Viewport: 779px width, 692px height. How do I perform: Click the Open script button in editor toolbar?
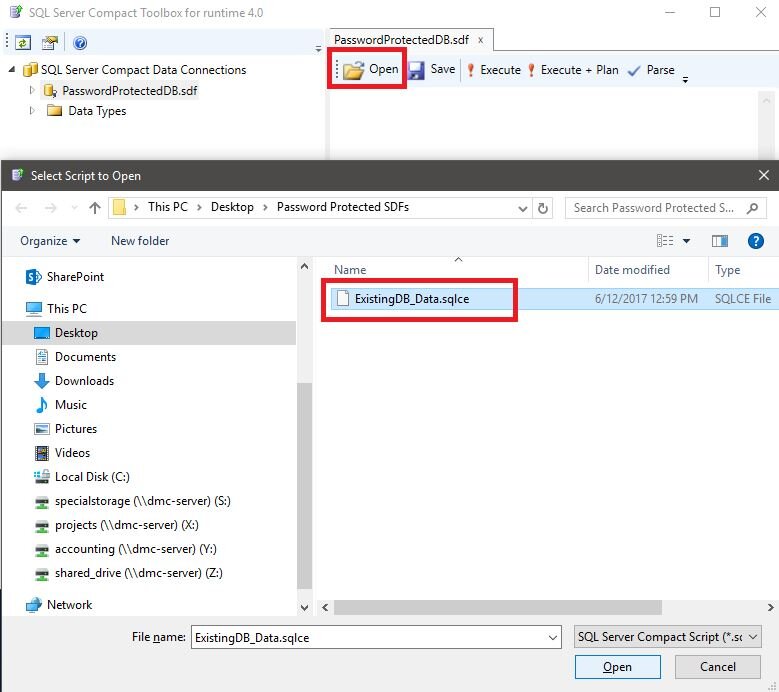371,69
